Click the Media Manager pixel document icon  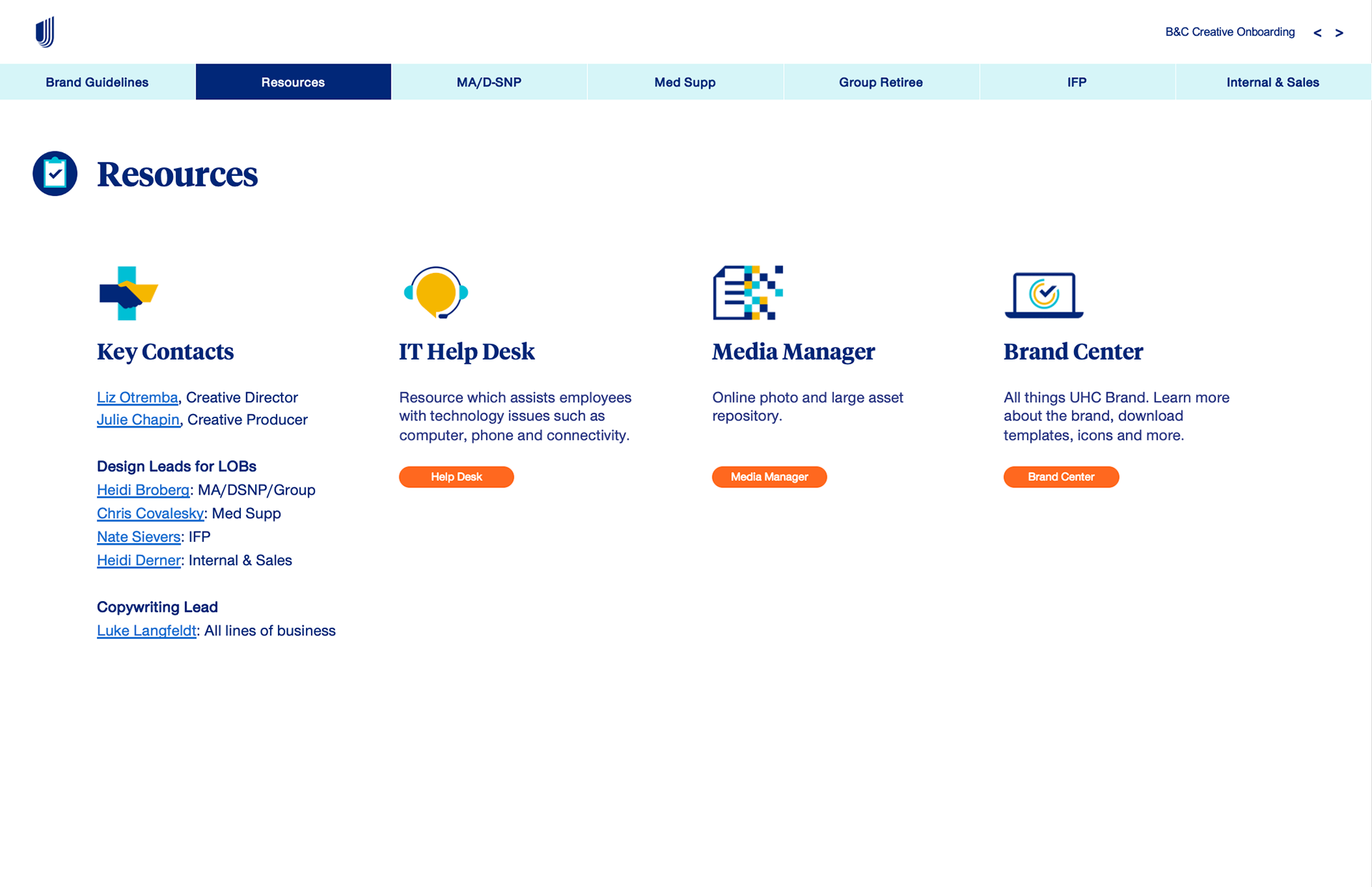pos(748,292)
